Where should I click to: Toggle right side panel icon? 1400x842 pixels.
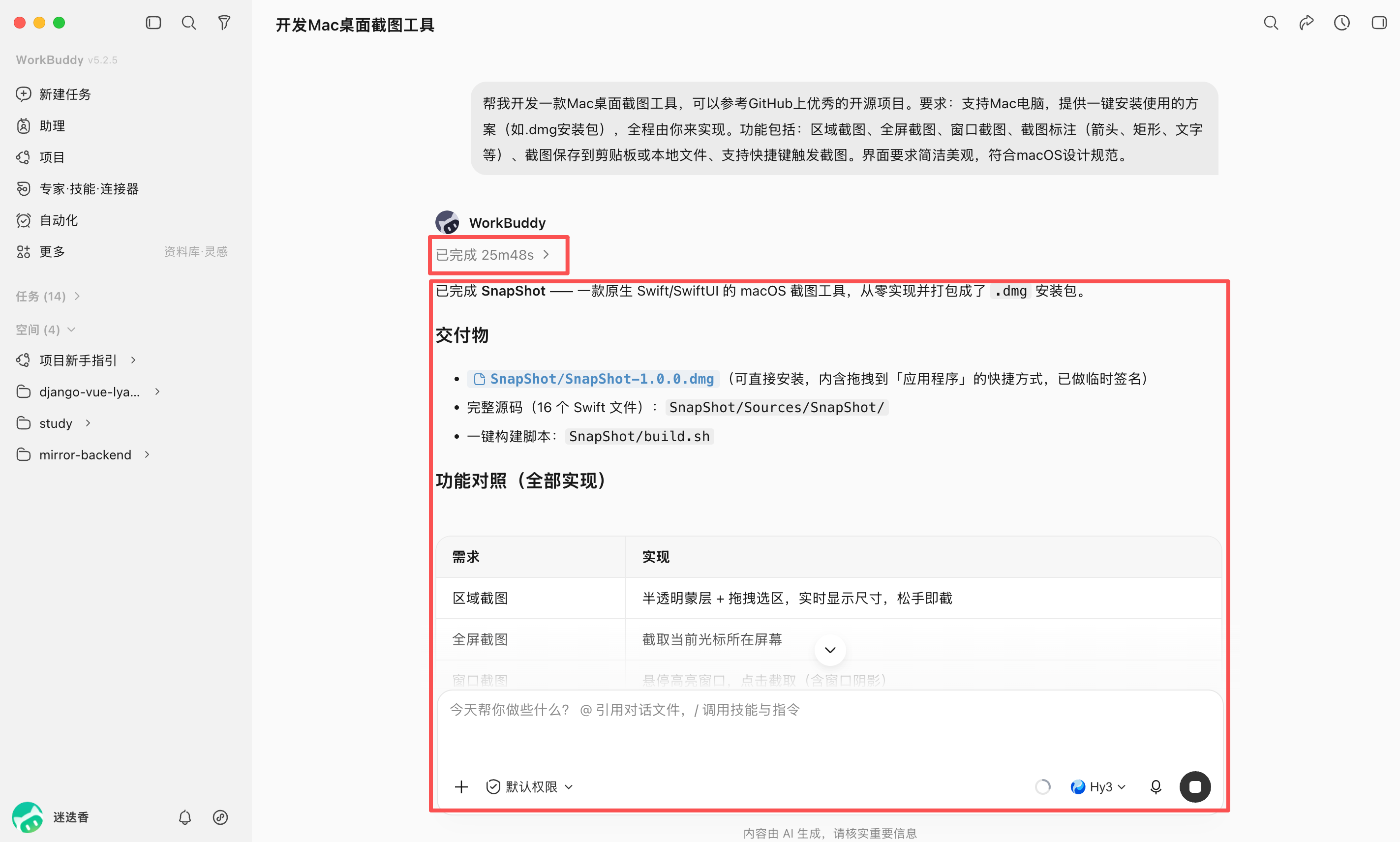pos(1379,23)
